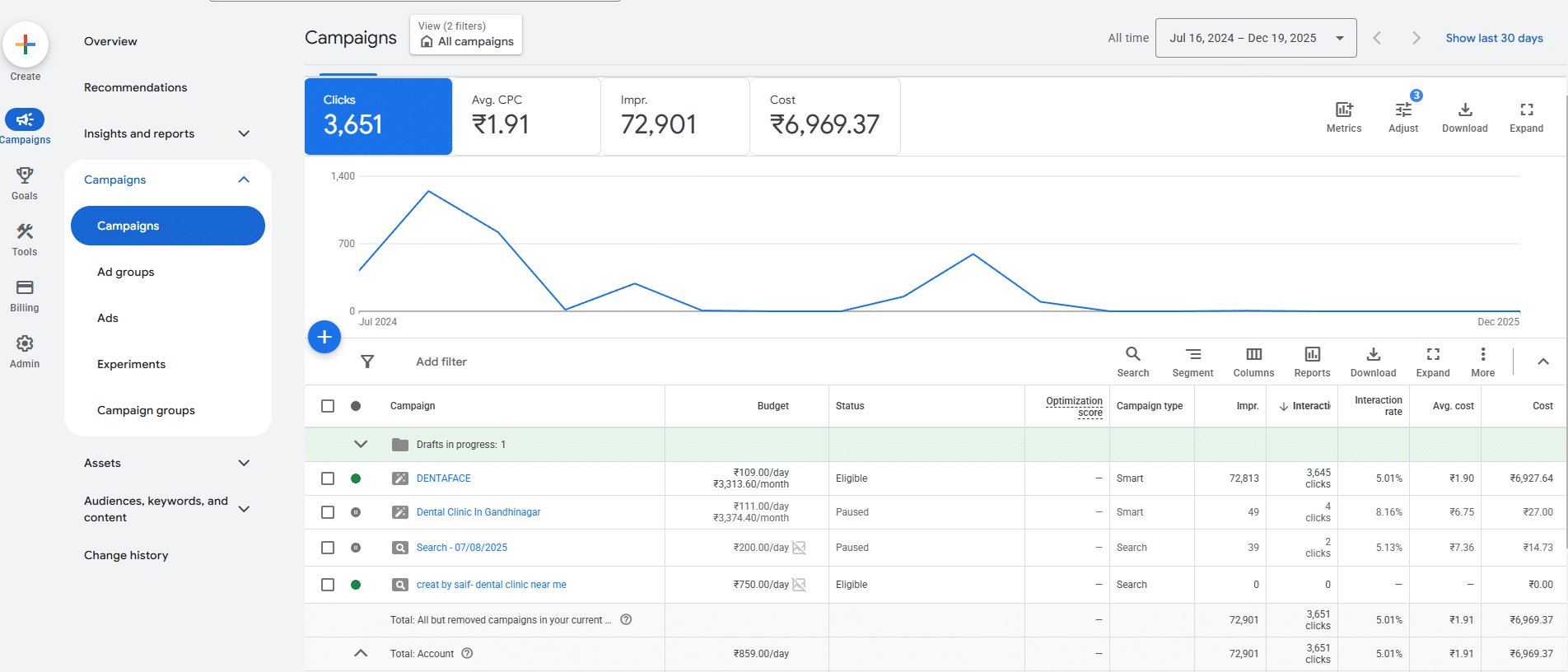This screenshot has height=672, width=1568.
Task: Click the Add filter field
Action: (441, 362)
